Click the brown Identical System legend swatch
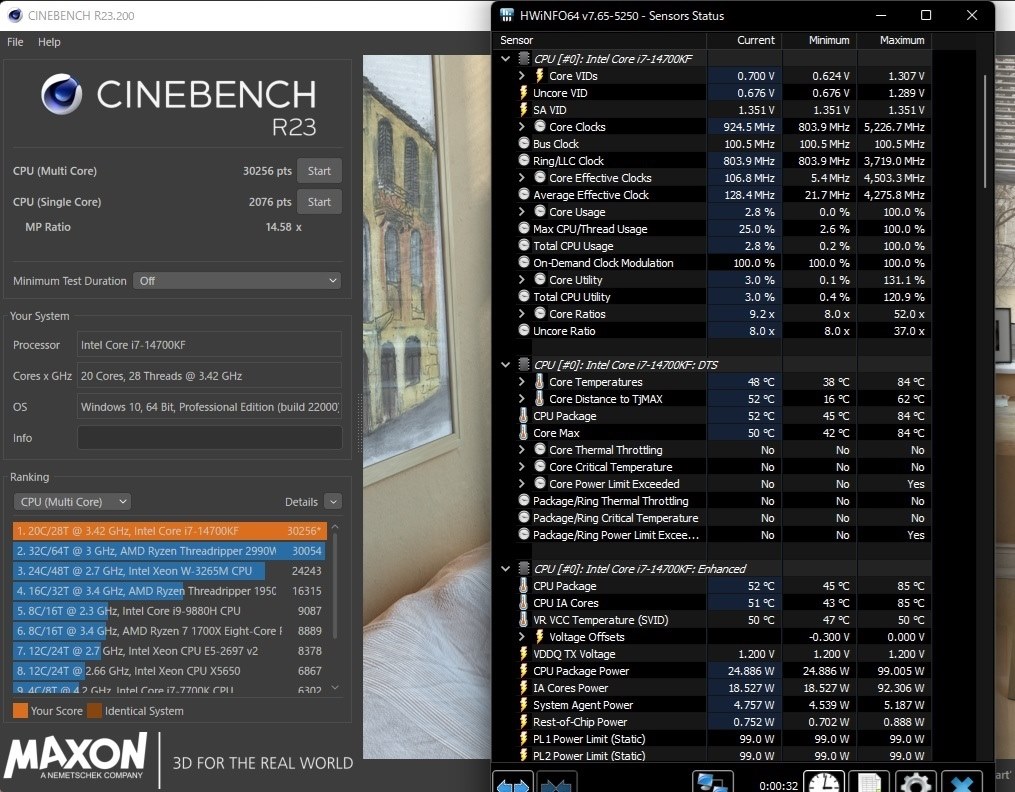The height and width of the screenshot is (792, 1015). pyautogui.click(x=95, y=710)
